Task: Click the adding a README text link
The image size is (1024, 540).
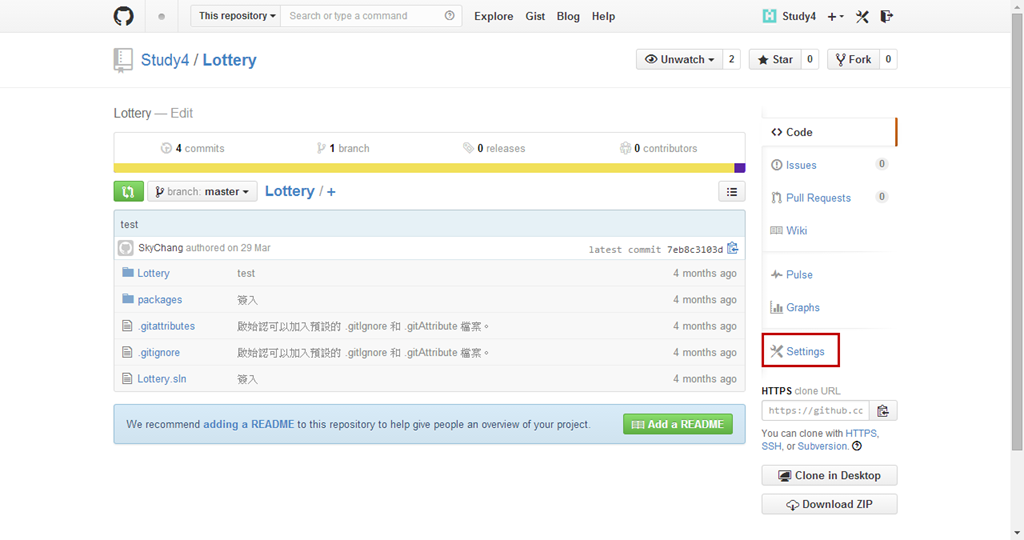Action: (x=249, y=424)
